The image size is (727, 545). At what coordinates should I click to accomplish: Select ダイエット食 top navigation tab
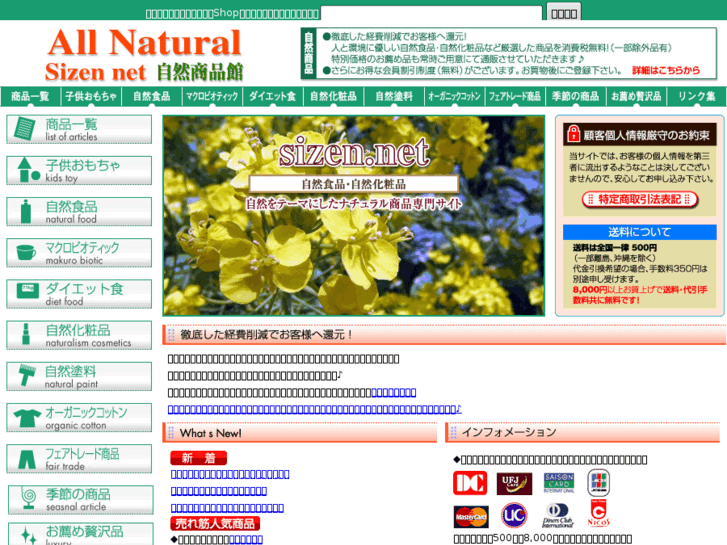click(273, 96)
